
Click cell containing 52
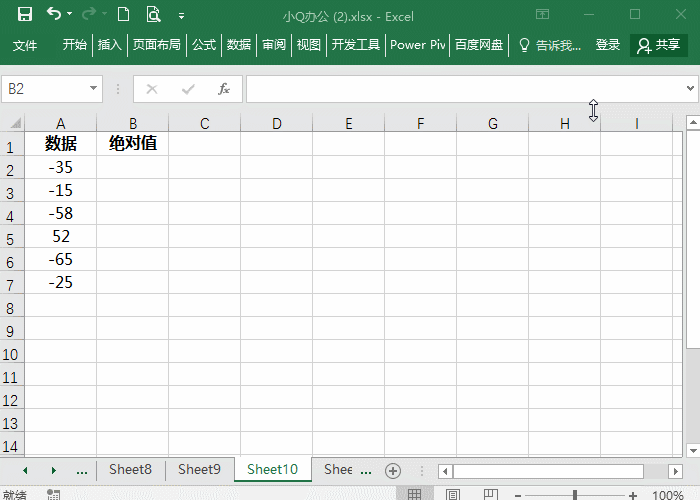point(61,236)
